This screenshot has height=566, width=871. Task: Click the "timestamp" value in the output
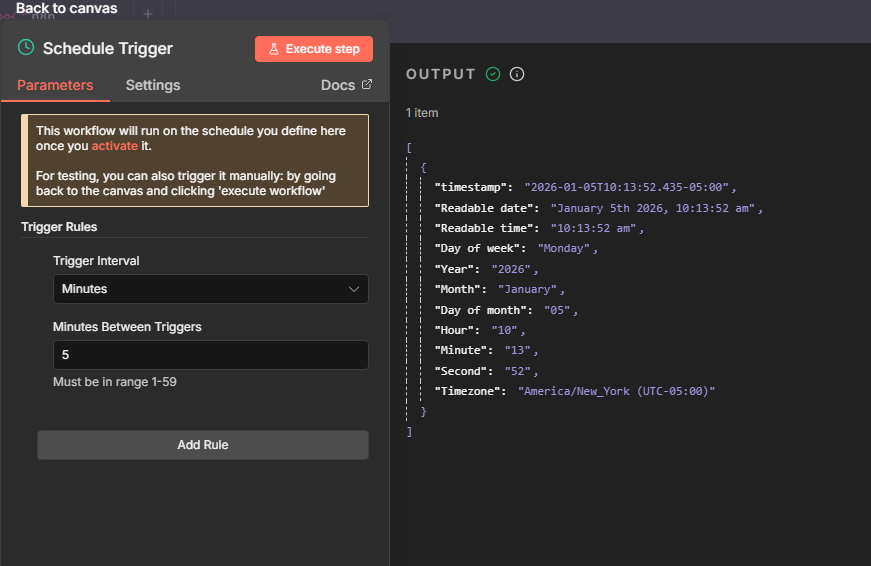point(630,187)
